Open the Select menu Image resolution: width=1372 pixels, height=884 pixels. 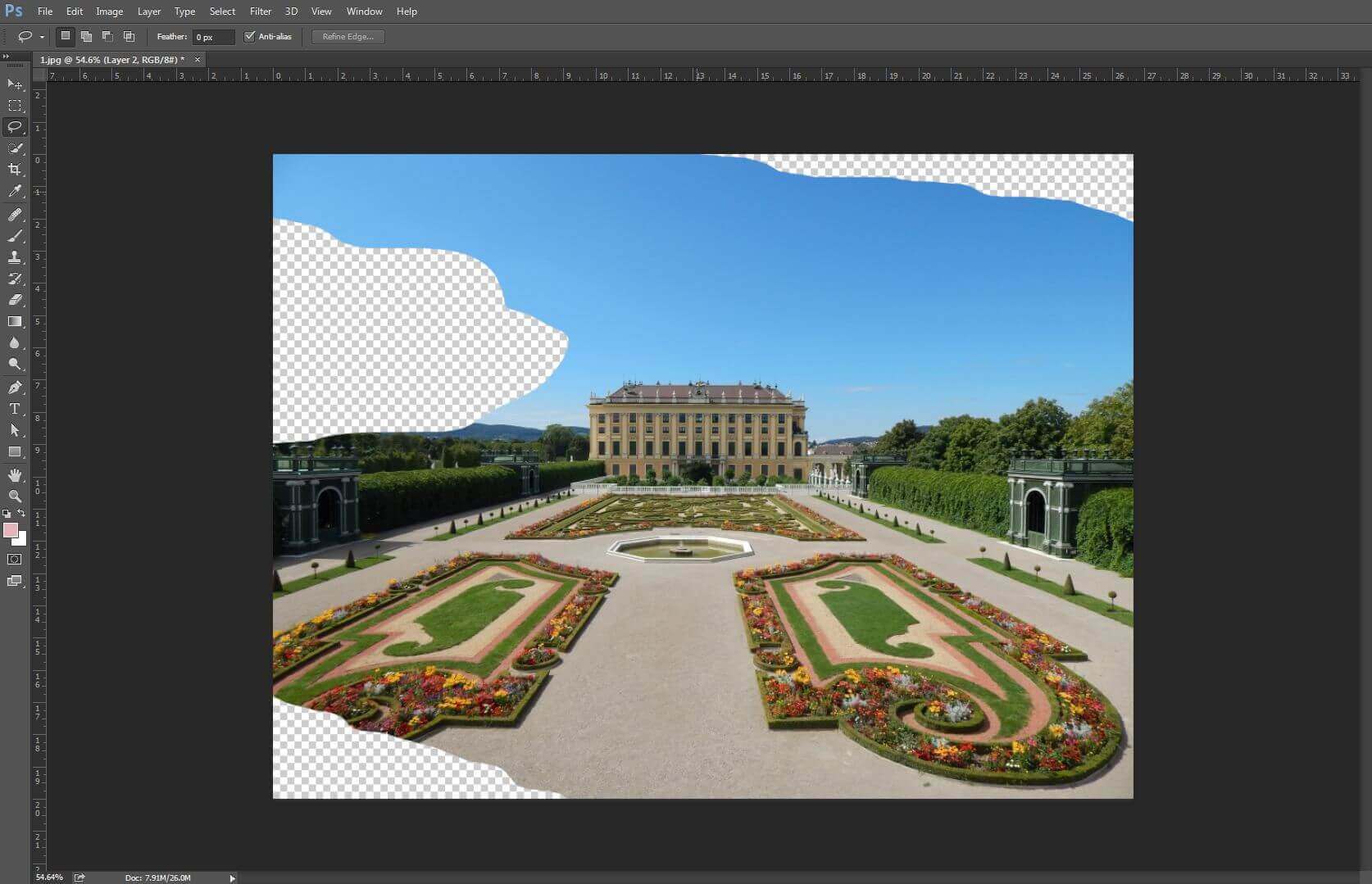tap(222, 11)
